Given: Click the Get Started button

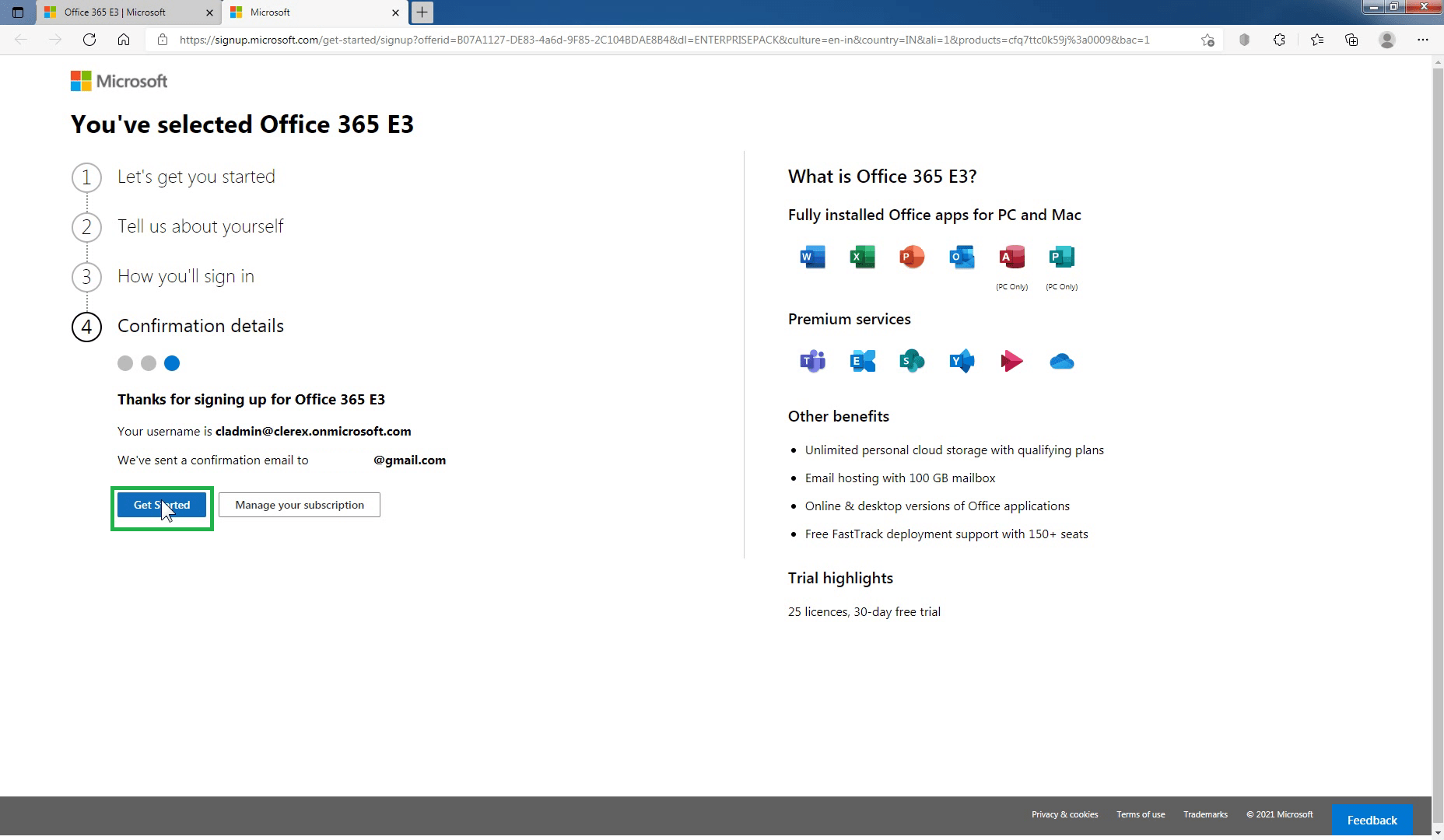Looking at the screenshot, I should coord(162,505).
